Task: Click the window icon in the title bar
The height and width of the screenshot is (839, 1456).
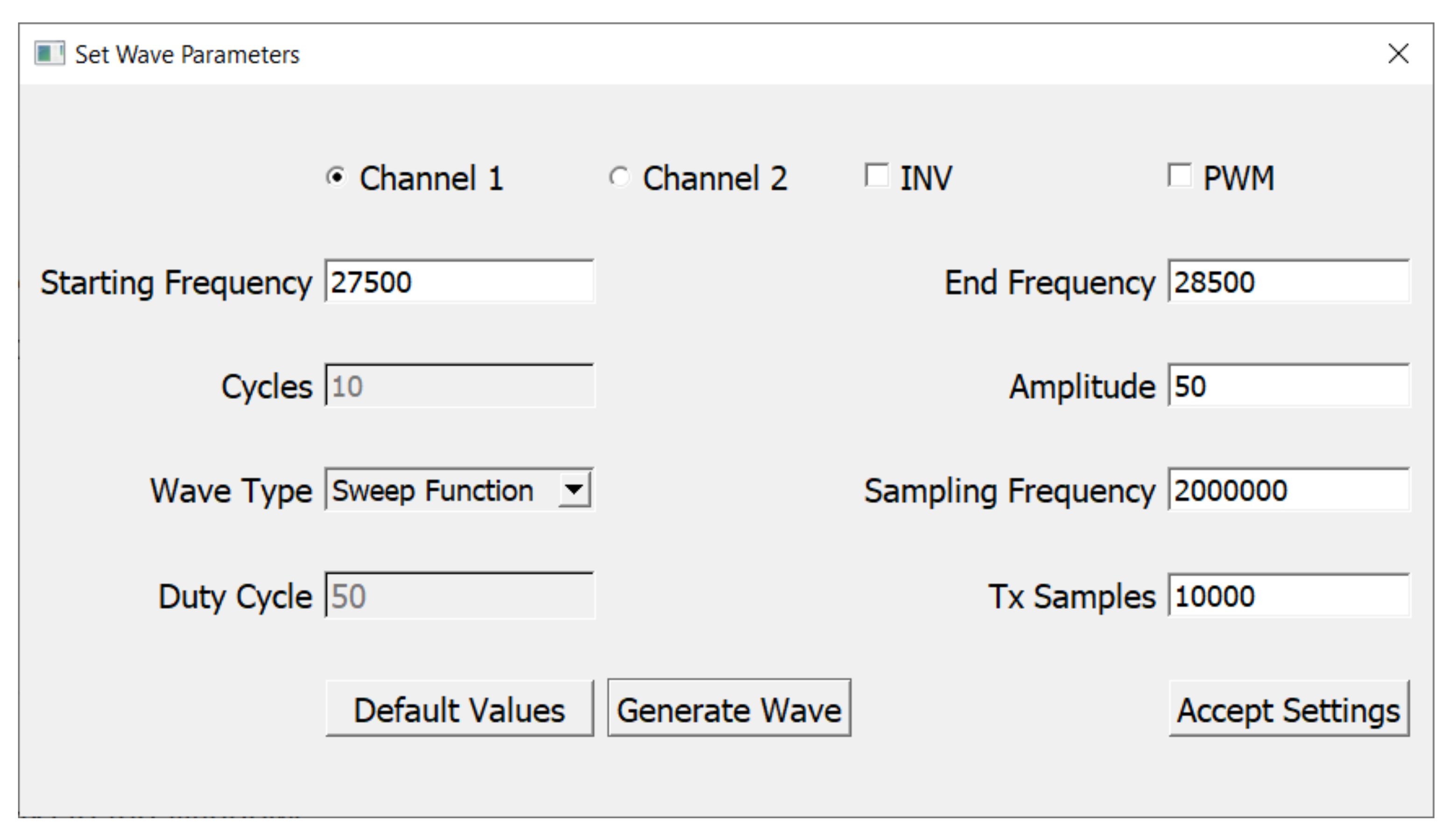Action: [x=49, y=54]
